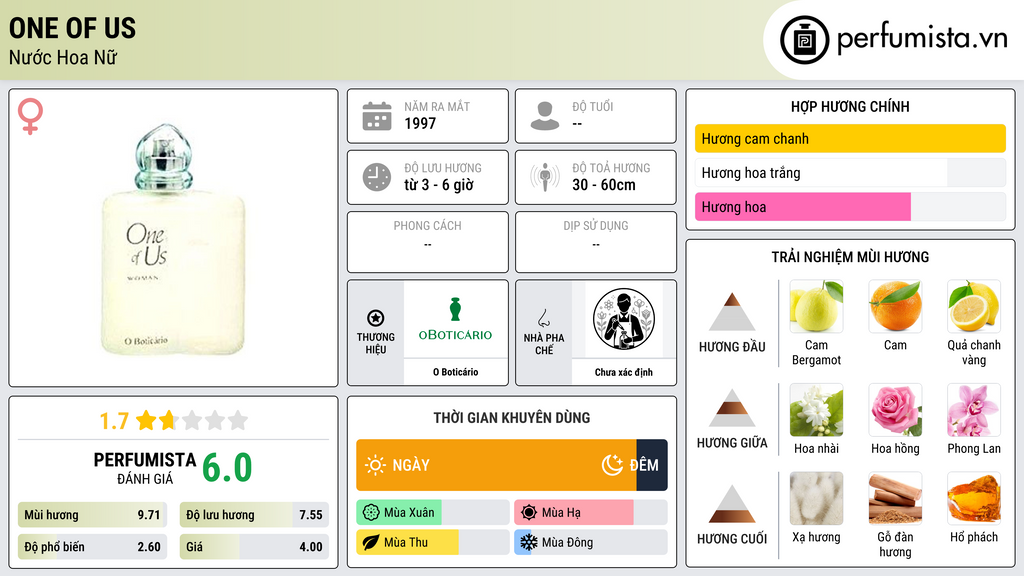Click the pink female gender symbol
This screenshot has height=576, width=1024.
coord(30,116)
